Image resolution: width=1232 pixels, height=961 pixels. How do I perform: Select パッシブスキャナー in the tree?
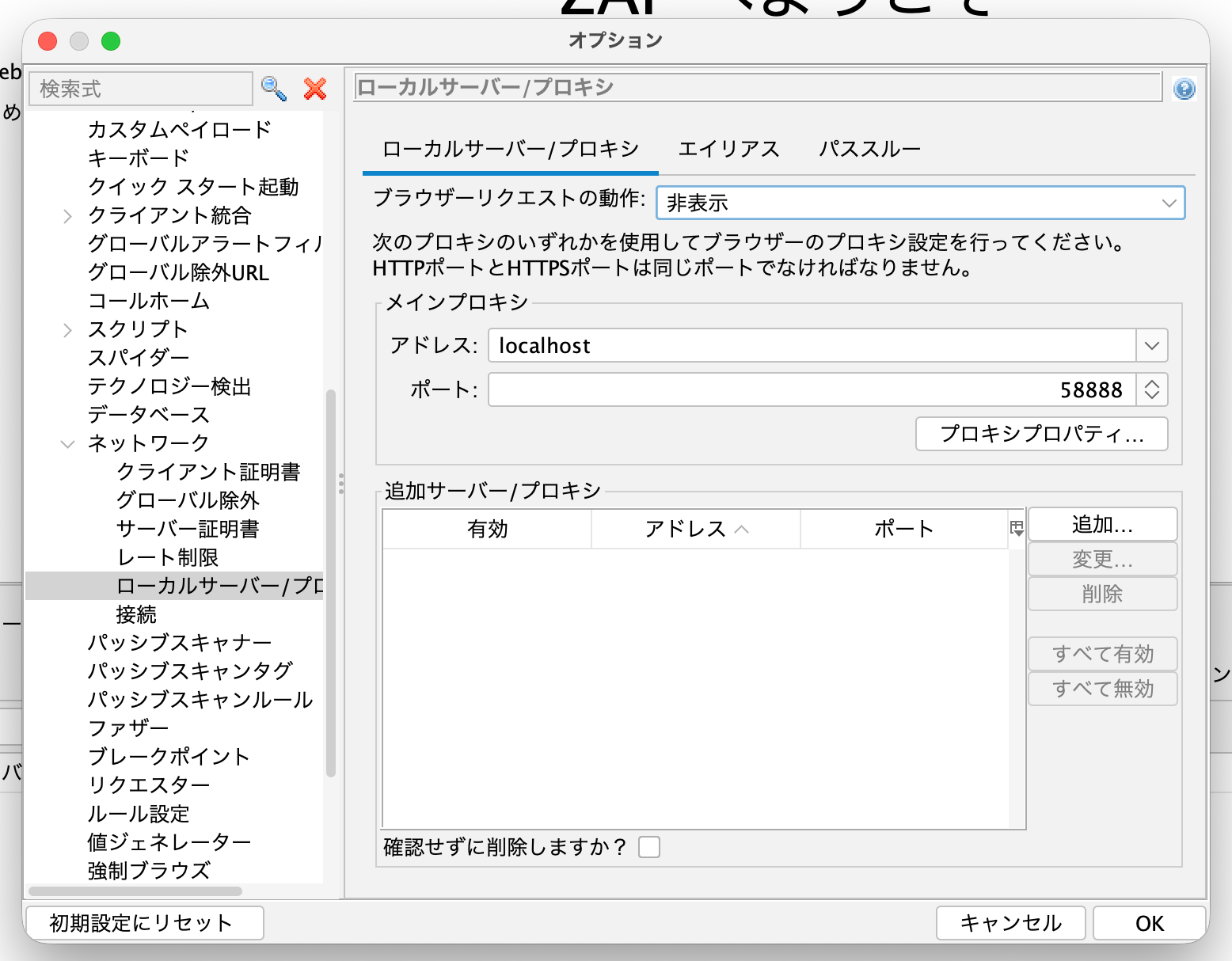click(x=181, y=643)
